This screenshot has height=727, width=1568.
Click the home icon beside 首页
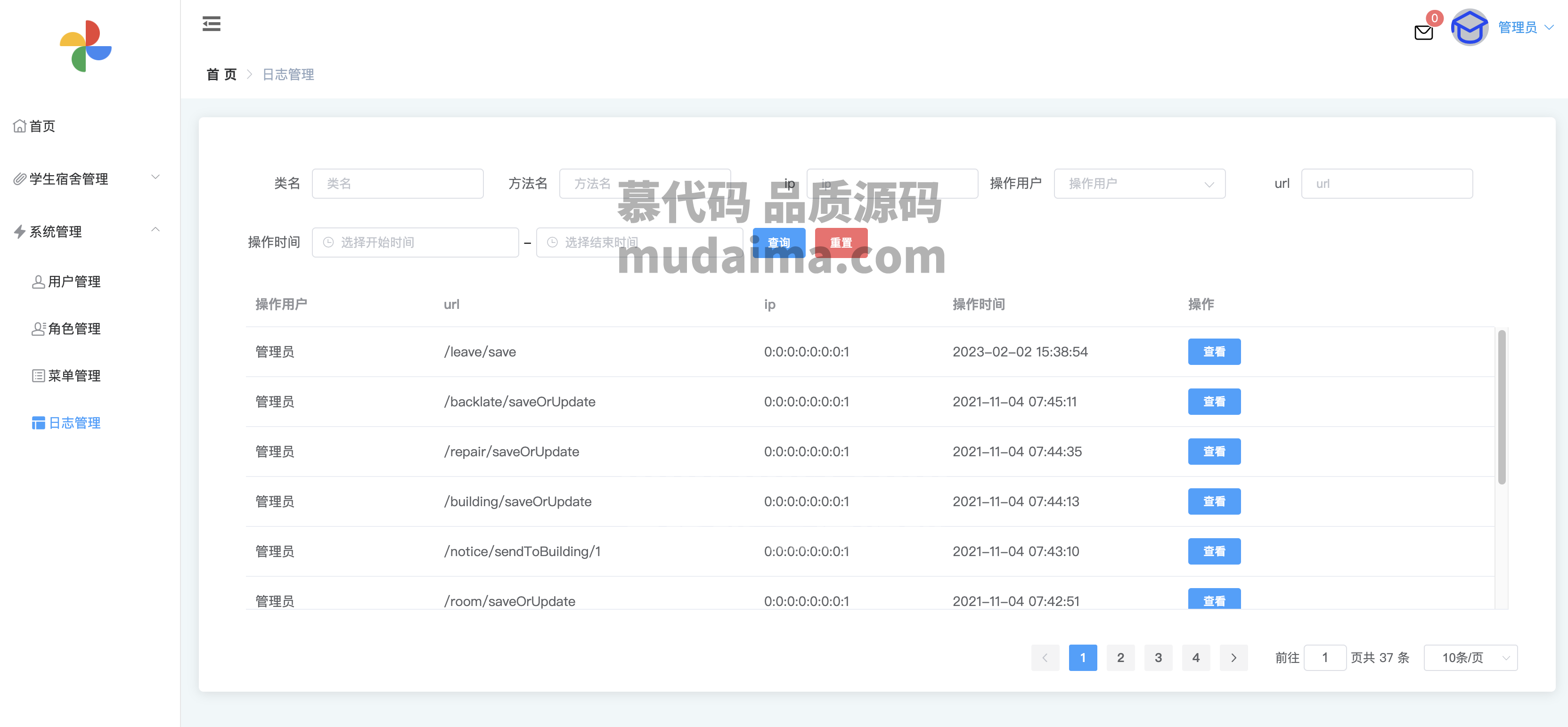point(19,126)
